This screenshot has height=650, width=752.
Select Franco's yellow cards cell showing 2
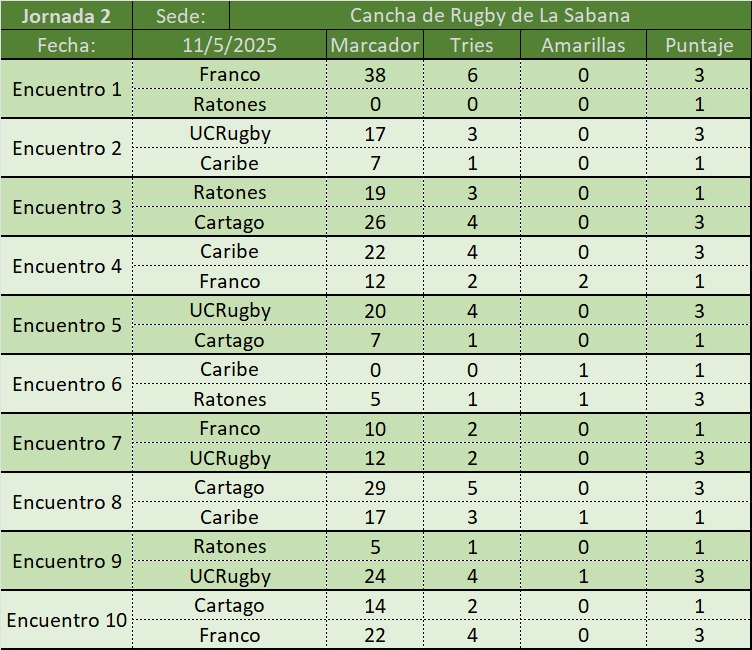pyautogui.click(x=583, y=281)
